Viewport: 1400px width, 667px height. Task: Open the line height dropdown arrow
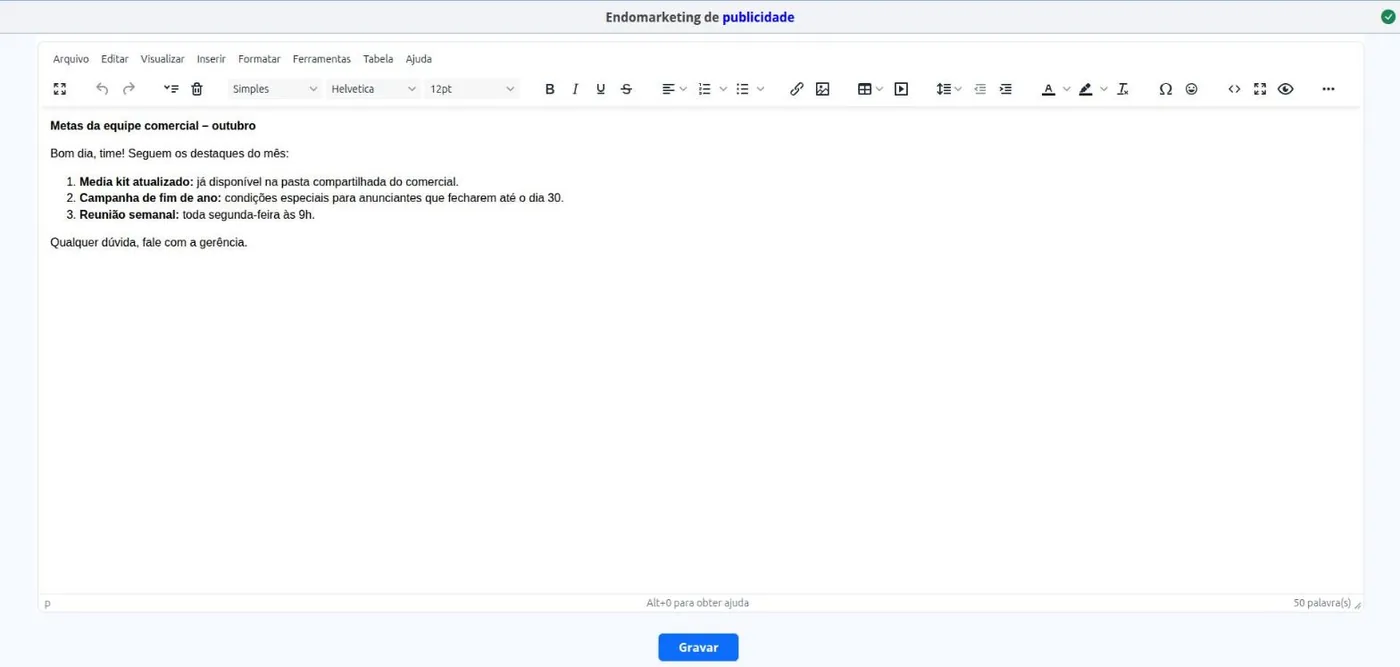point(958,89)
